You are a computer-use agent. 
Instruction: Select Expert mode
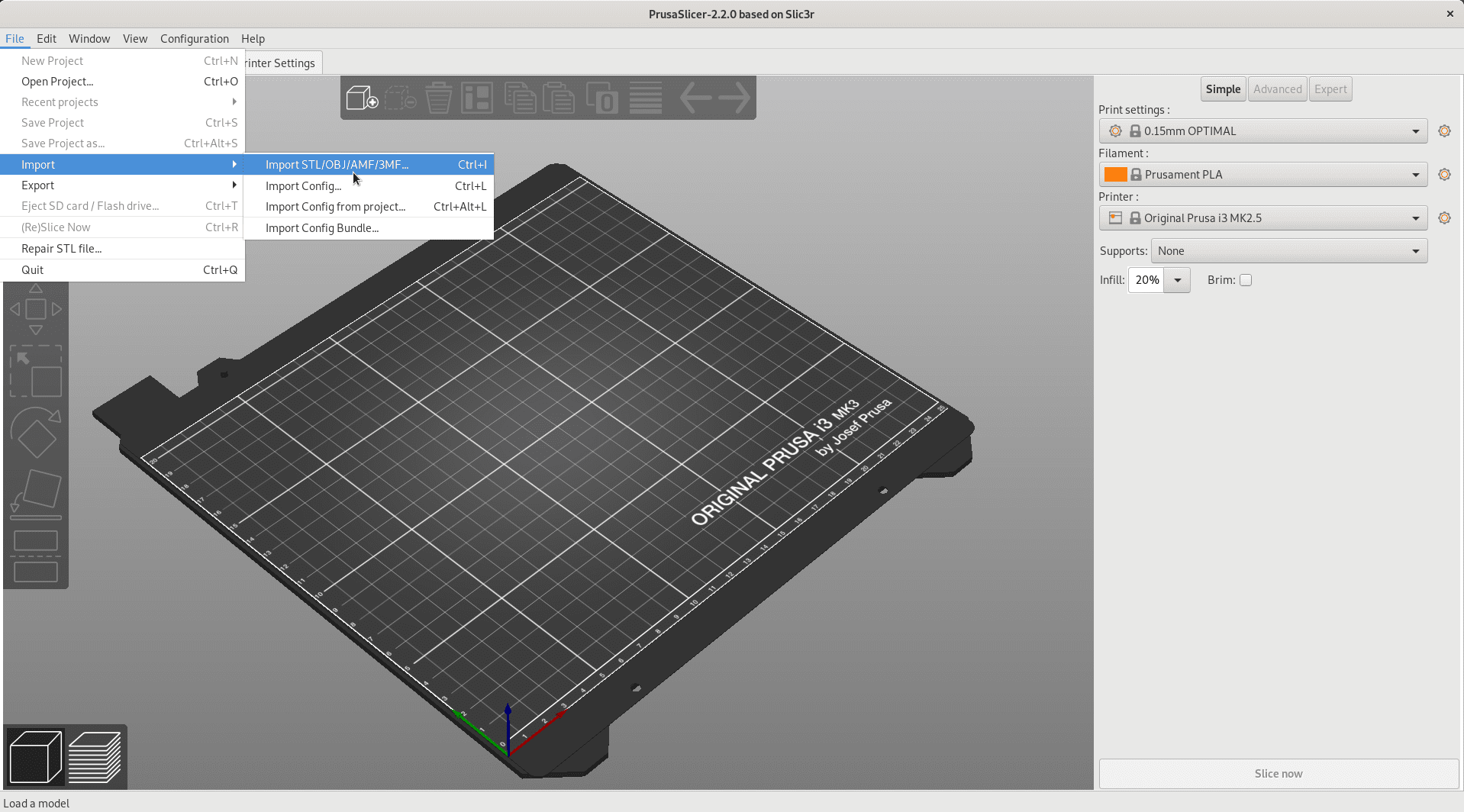1330,89
